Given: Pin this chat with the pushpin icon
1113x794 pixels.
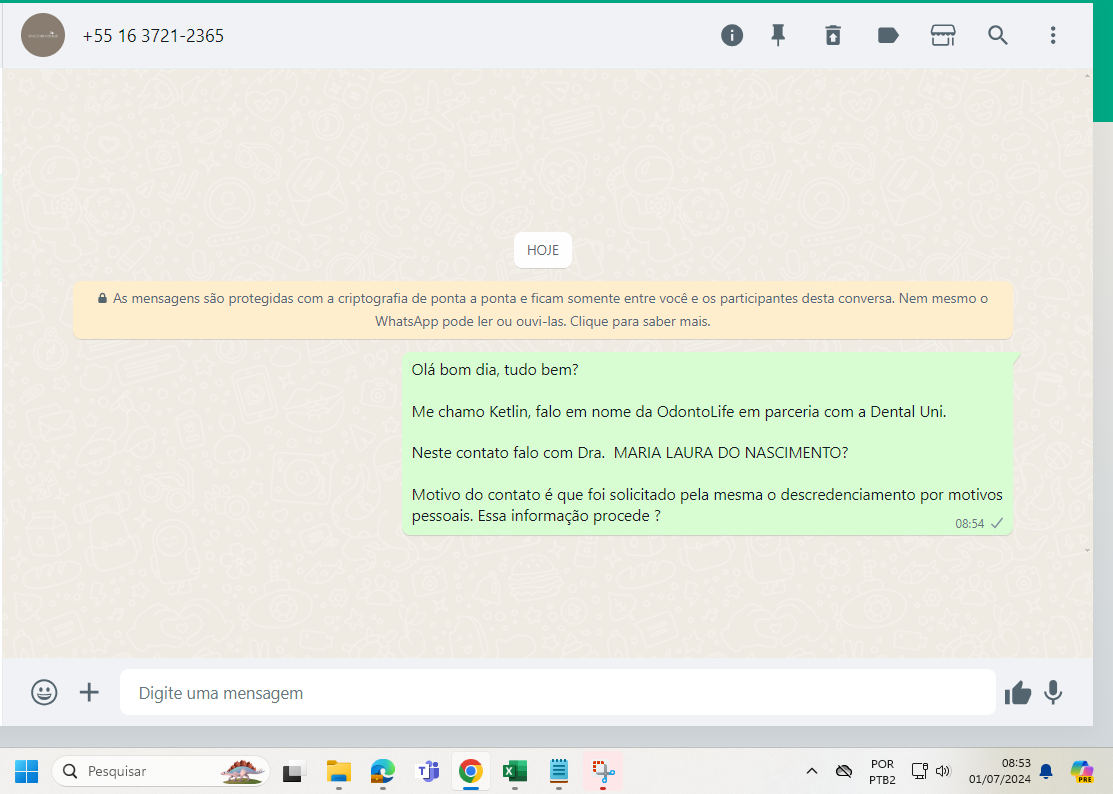Looking at the screenshot, I should coord(778,35).
